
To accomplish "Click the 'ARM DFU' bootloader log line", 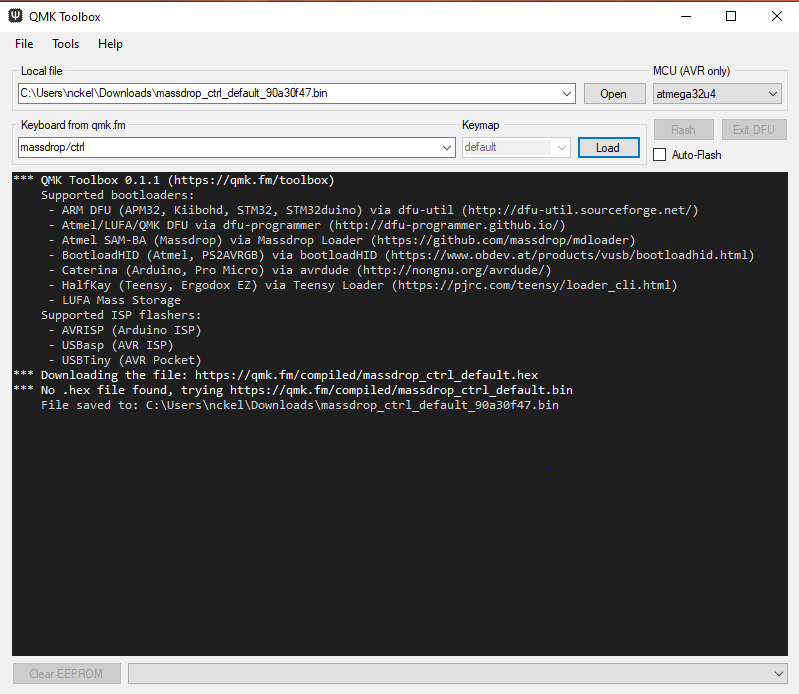I will 374,210.
